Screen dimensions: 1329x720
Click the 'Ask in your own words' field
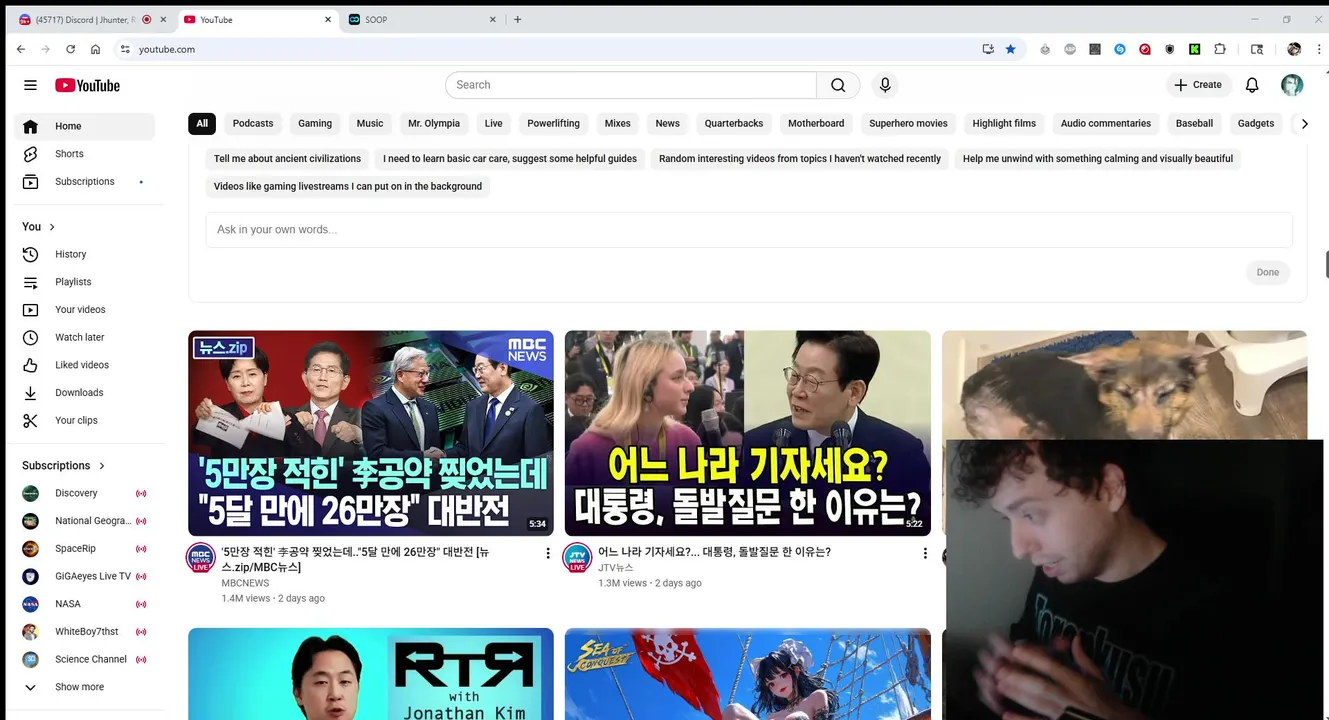[749, 230]
